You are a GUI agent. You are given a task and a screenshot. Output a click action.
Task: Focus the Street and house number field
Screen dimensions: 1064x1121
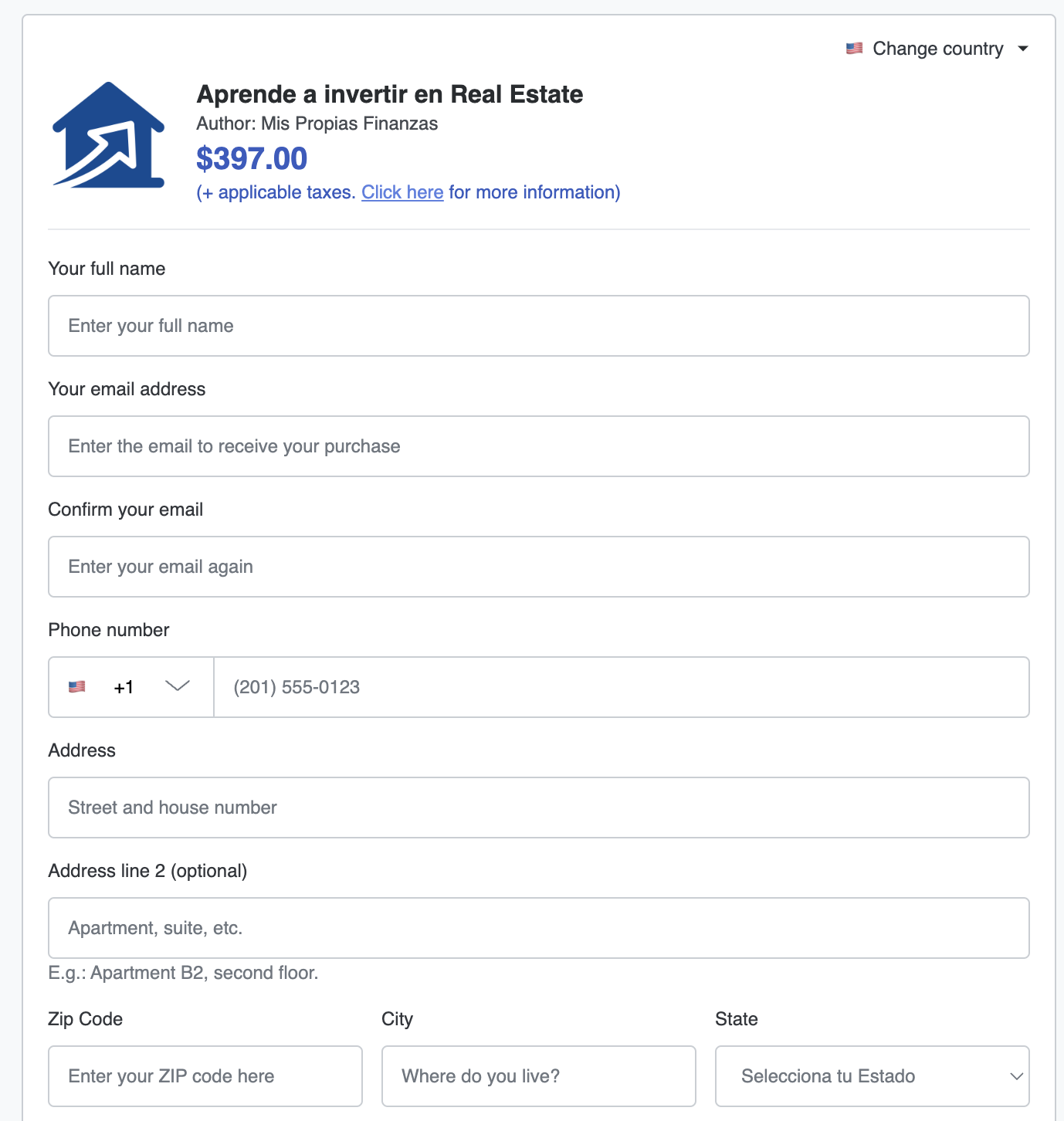click(538, 808)
